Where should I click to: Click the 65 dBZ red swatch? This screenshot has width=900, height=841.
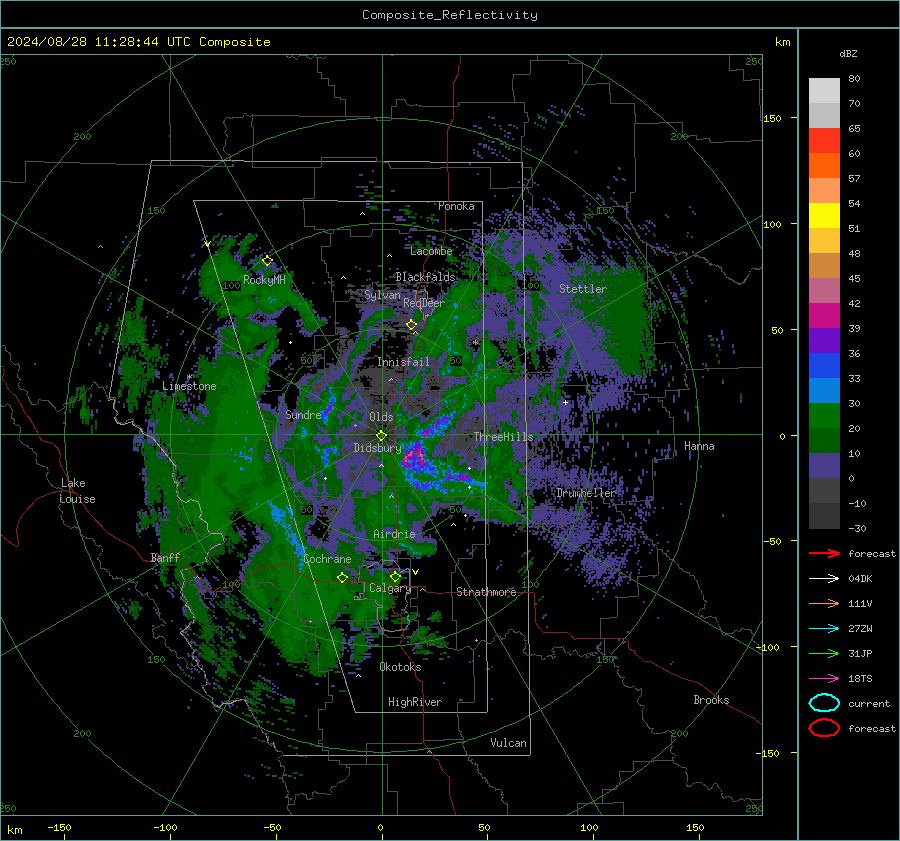[824, 140]
